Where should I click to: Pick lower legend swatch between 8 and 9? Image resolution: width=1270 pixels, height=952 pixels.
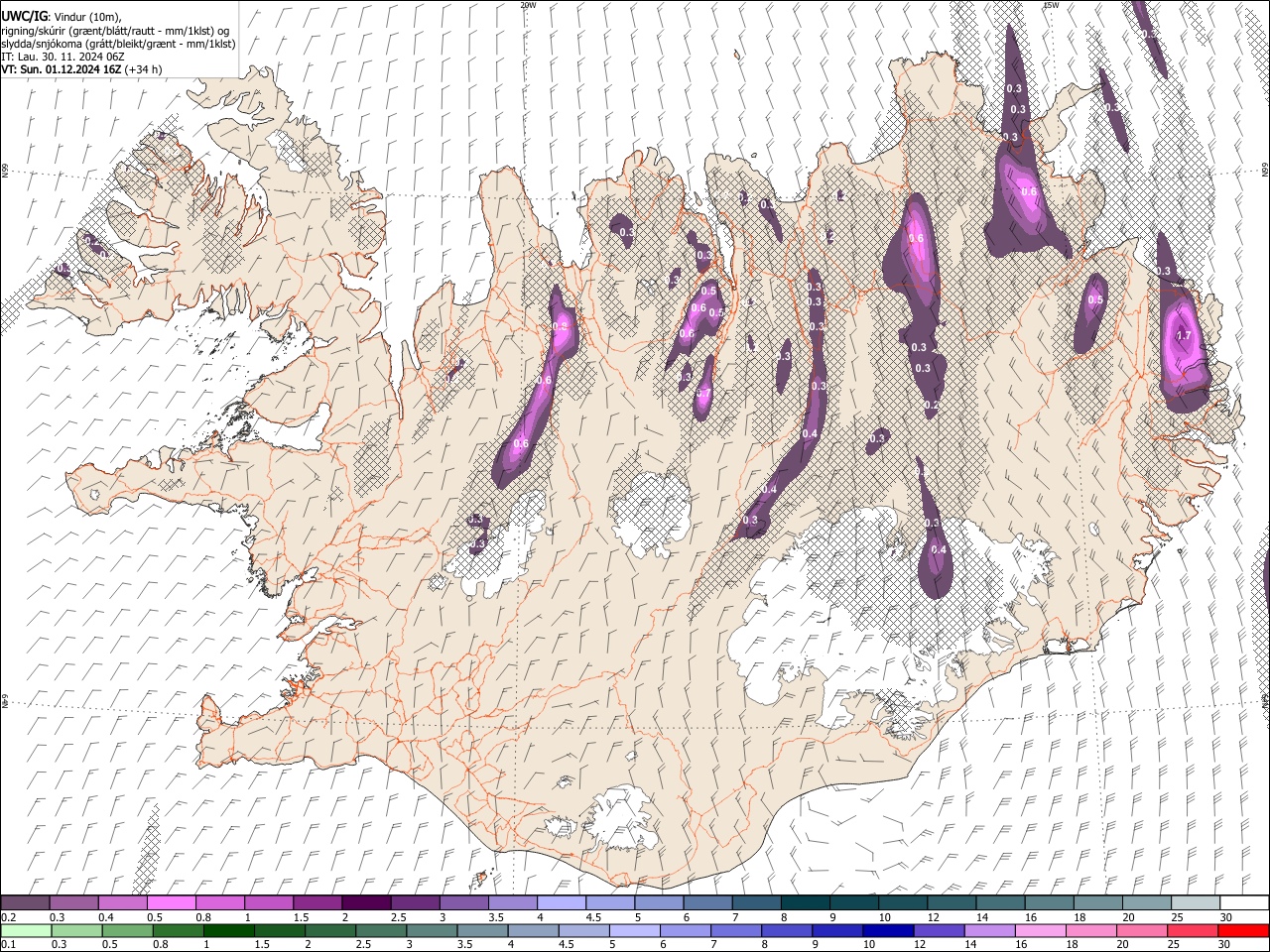point(786,930)
